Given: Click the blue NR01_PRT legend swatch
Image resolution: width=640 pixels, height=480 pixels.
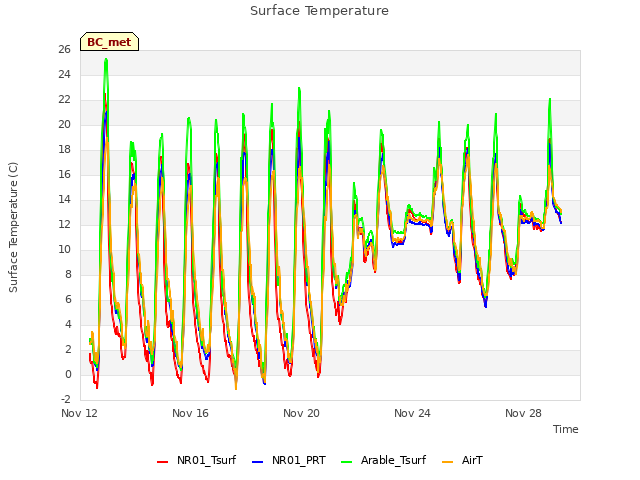Looking at the screenshot, I should 258,462.
